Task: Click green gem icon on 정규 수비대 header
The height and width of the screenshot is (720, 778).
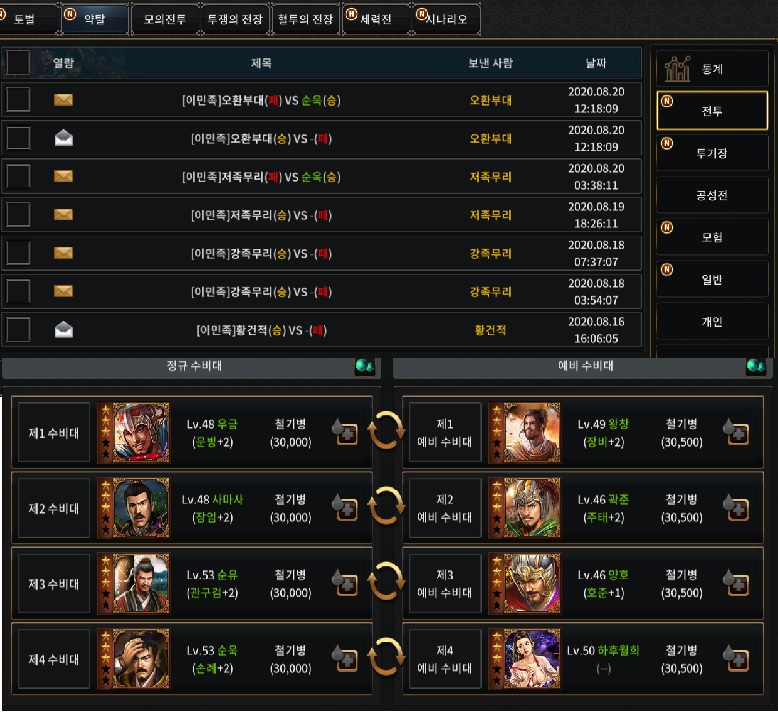Action: point(365,367)
